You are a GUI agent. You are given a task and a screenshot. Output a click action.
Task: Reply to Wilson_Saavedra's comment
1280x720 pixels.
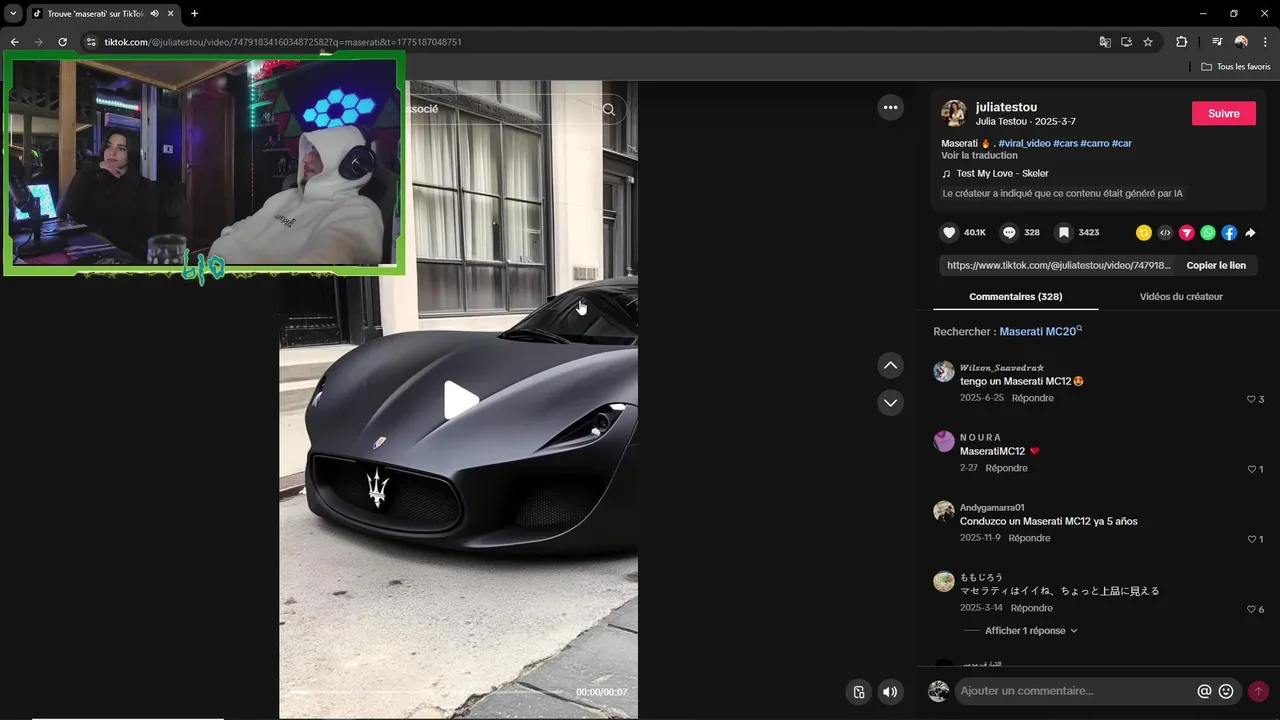1032,398
